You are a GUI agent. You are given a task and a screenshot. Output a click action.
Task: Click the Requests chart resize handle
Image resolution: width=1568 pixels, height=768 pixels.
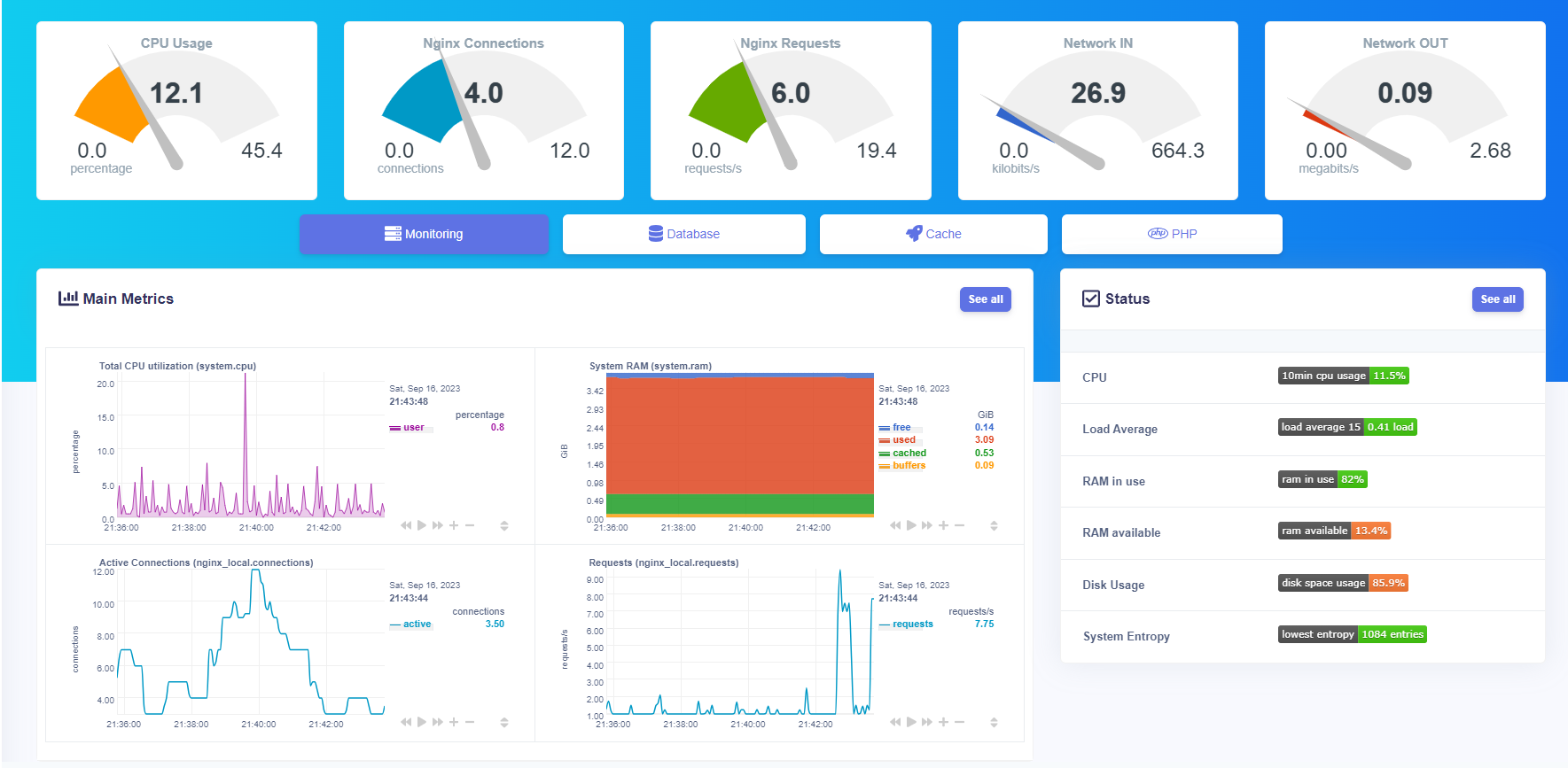pos(994,722)
